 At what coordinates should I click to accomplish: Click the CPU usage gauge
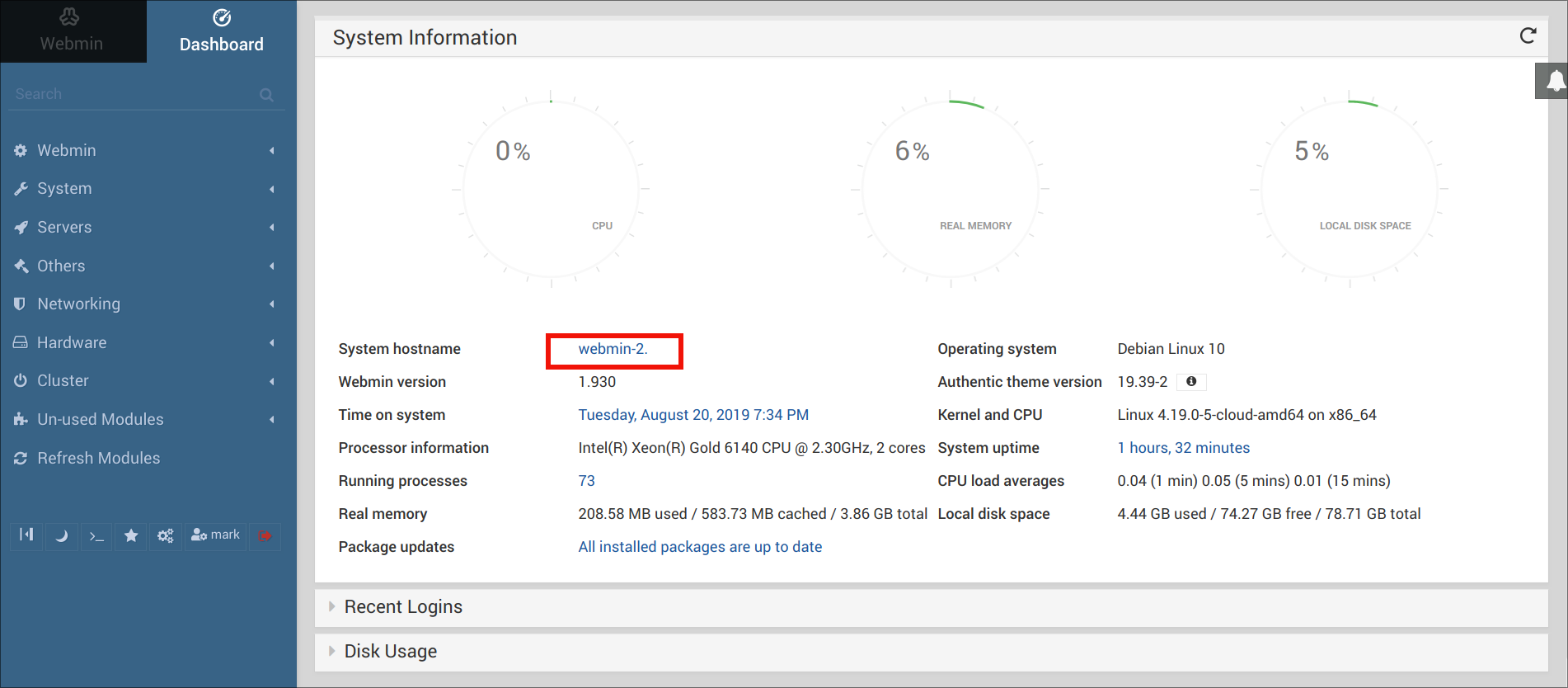(x=551, y=189)
